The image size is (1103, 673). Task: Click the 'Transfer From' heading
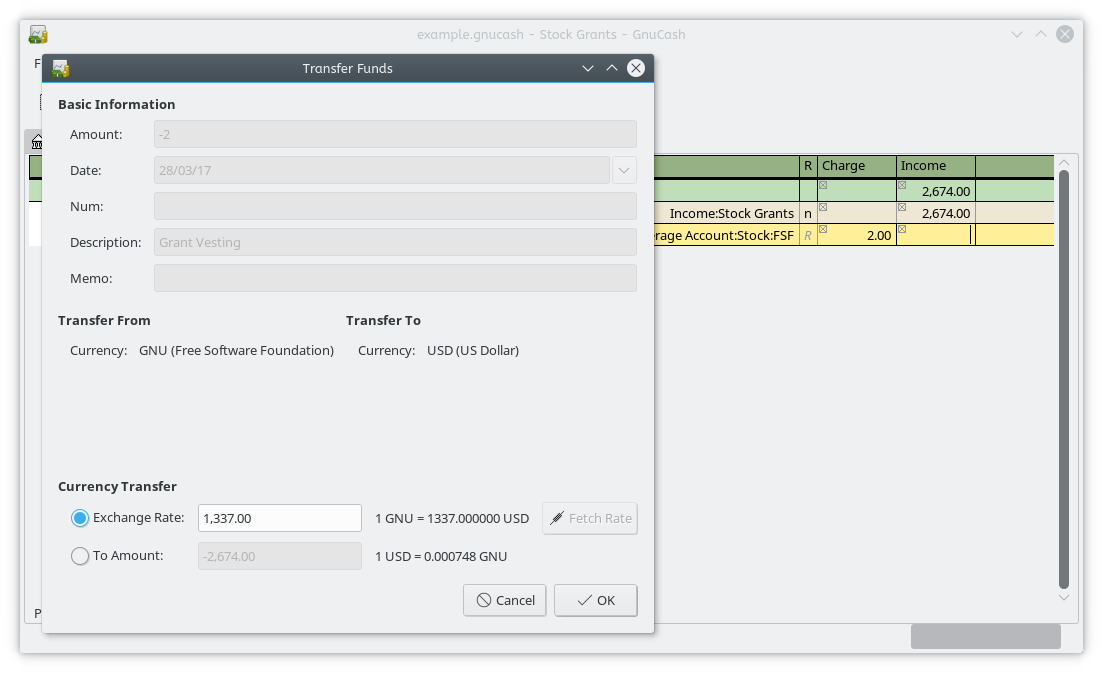(104, 321)
